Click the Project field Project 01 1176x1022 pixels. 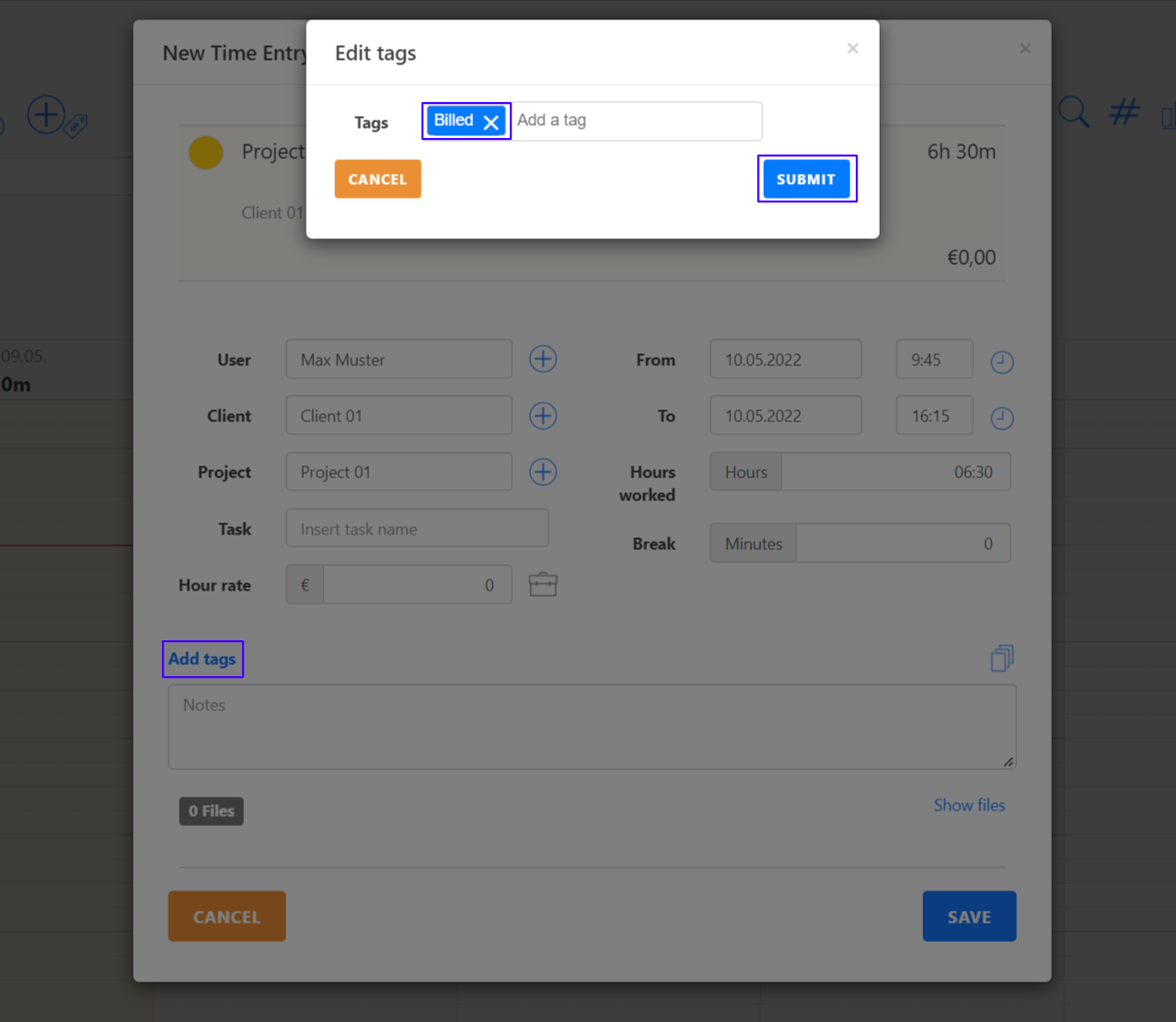[399, 472]
